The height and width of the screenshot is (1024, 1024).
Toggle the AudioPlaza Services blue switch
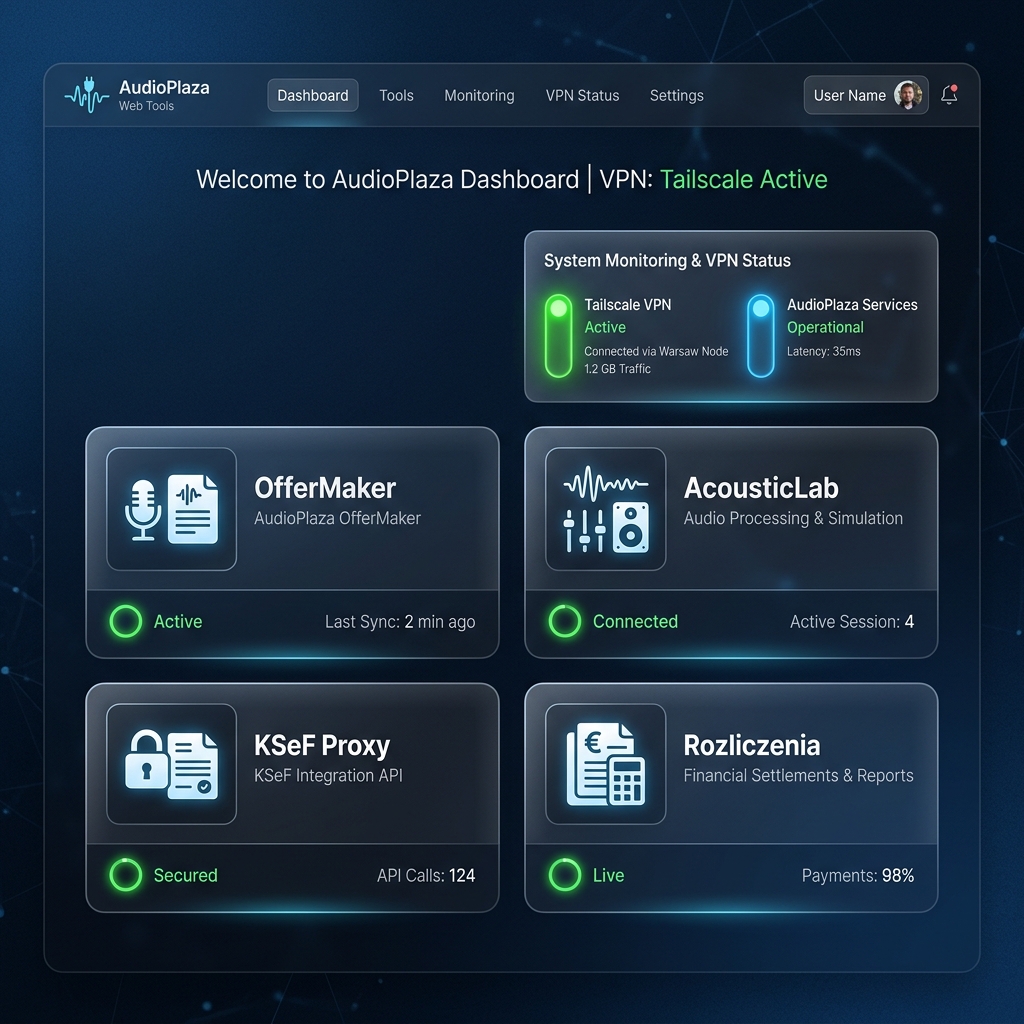pyautogui.click(x=761, y=336)
